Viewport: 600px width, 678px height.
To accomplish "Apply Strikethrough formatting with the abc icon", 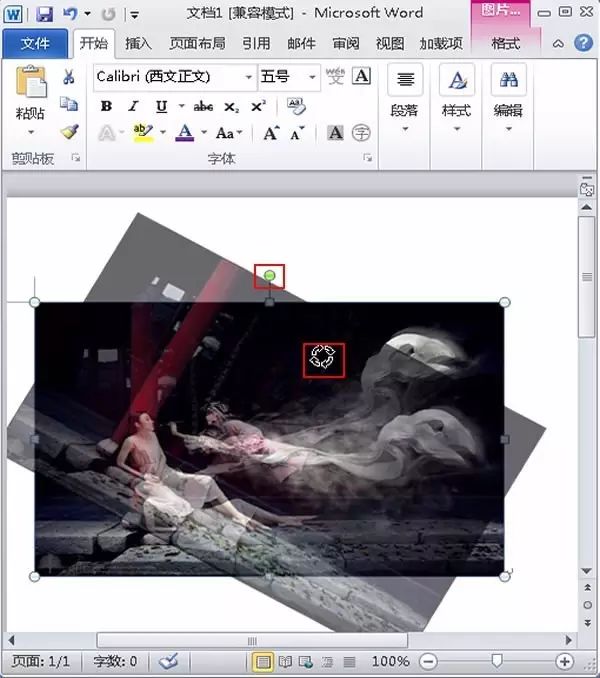I will tap(203, 106).
